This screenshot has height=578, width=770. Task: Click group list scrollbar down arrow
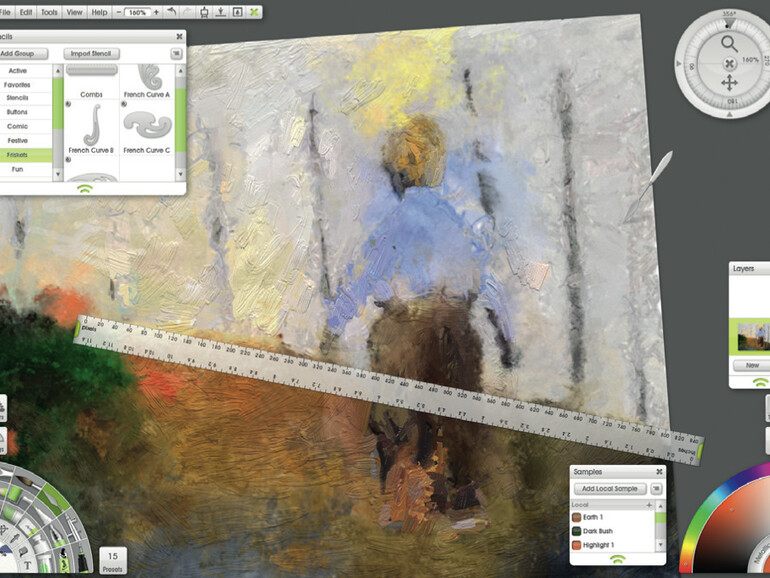click(x=58, y=174)
